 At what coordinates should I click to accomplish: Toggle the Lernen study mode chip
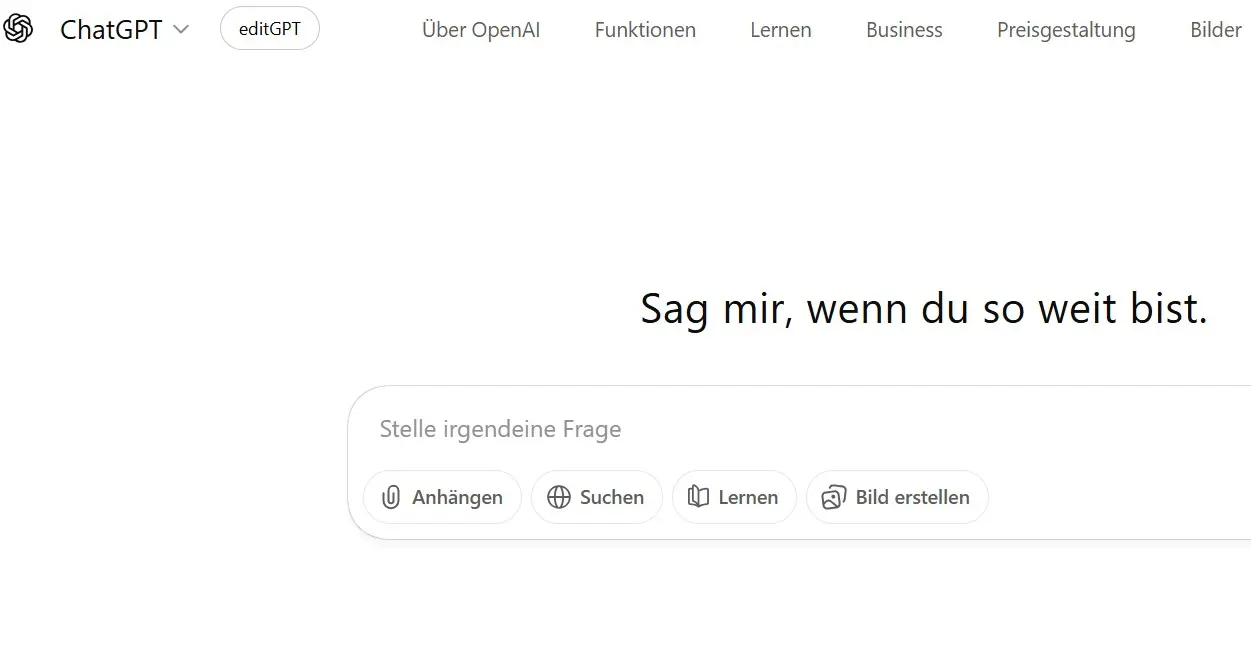(x=734, y=497)
